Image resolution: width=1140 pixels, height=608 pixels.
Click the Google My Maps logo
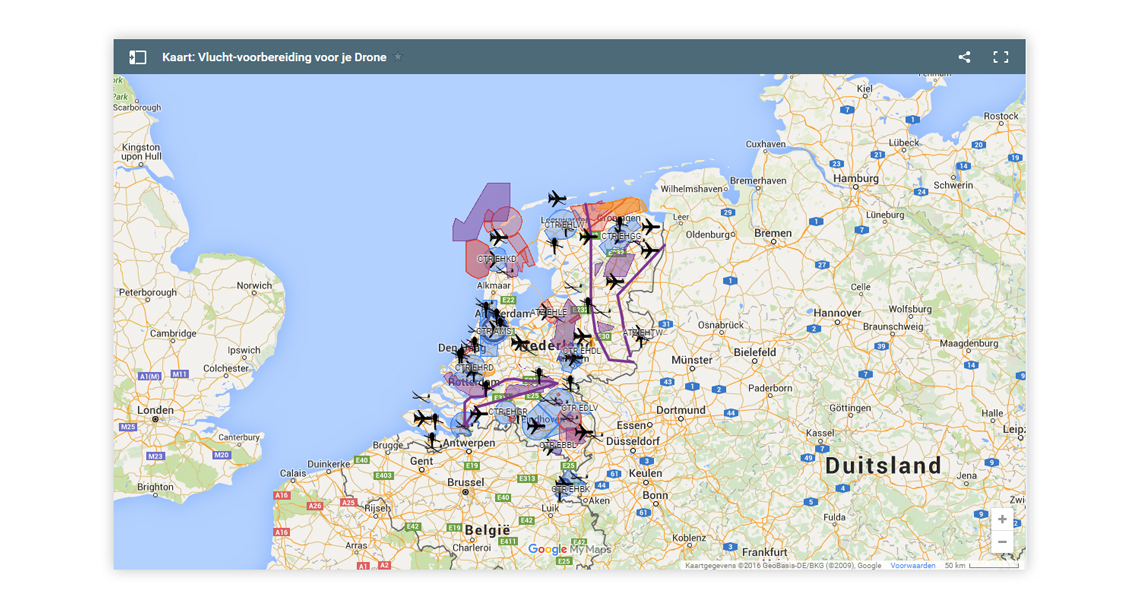pyautogui.click(x=568, y=549)
